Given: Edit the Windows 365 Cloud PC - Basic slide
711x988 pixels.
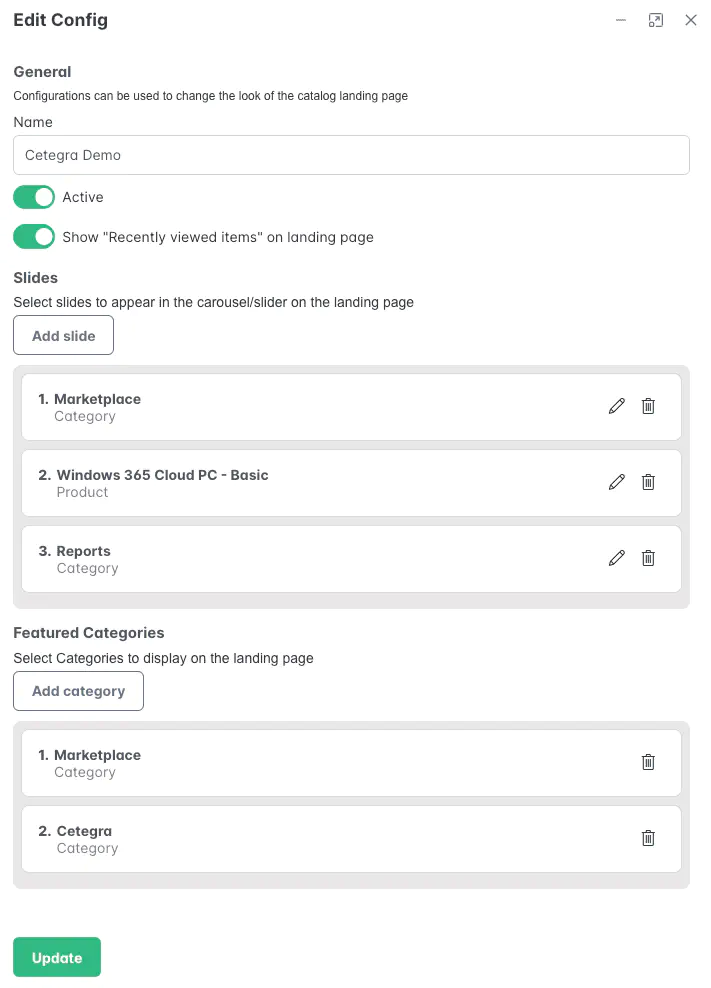Looking at the screenshot, I should coord(616,482).
